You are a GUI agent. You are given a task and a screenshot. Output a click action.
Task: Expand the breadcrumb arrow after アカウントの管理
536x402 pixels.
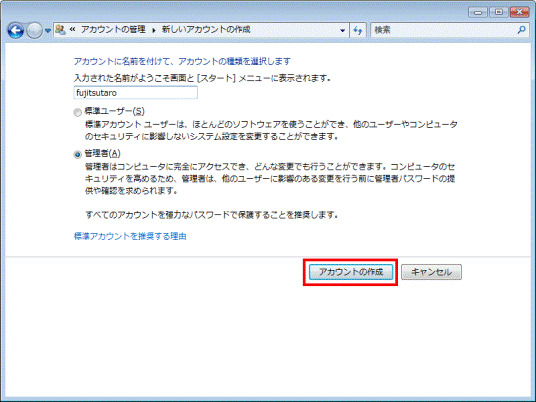[x=153, y=30]
